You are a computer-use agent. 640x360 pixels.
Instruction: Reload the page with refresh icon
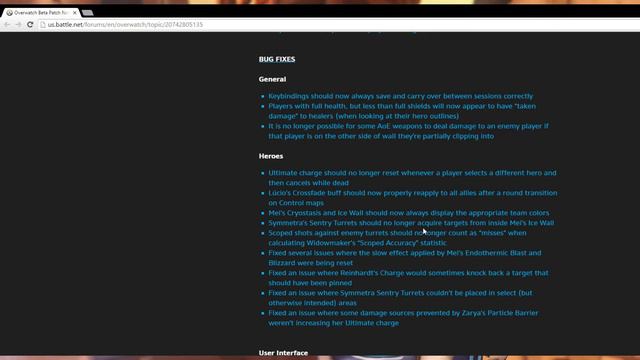(30, 24)
